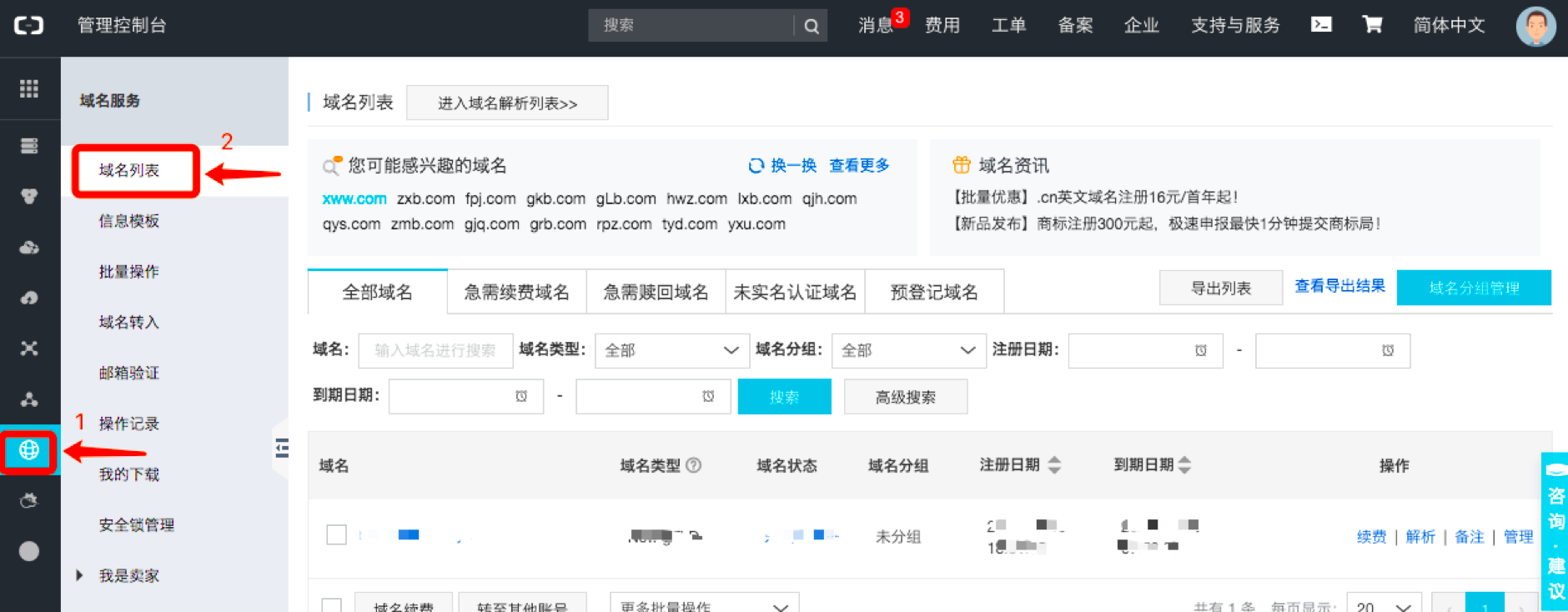This screenshot has height=612, width=1568.
Task: Select 信息模板 in the sidebar menu
Action: 129,221
